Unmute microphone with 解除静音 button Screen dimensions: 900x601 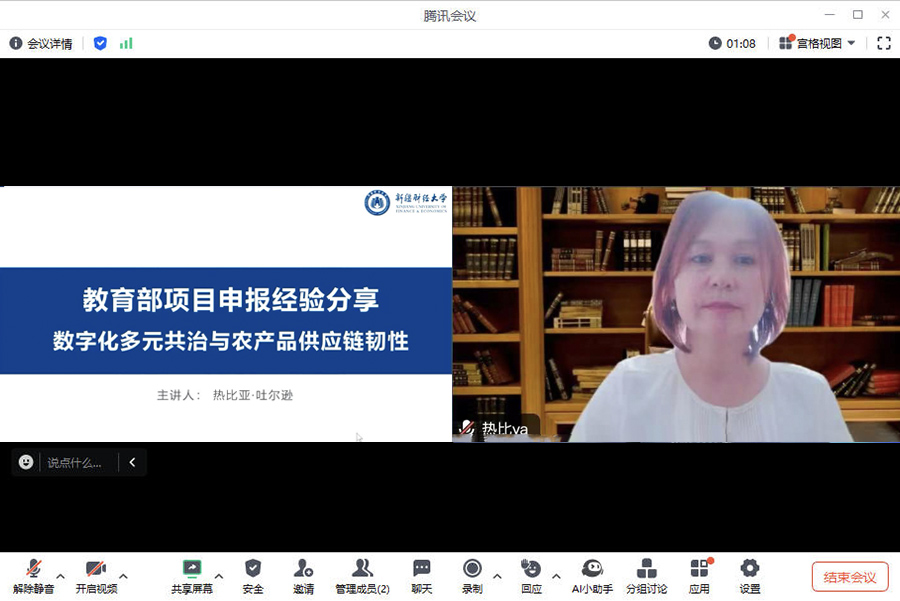point(34,575)
